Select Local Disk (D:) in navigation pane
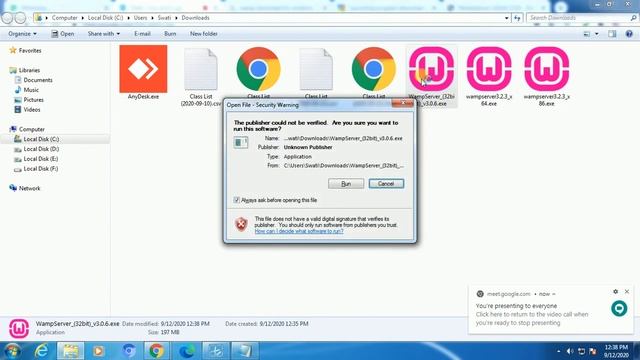 click(x=41, y=149)
